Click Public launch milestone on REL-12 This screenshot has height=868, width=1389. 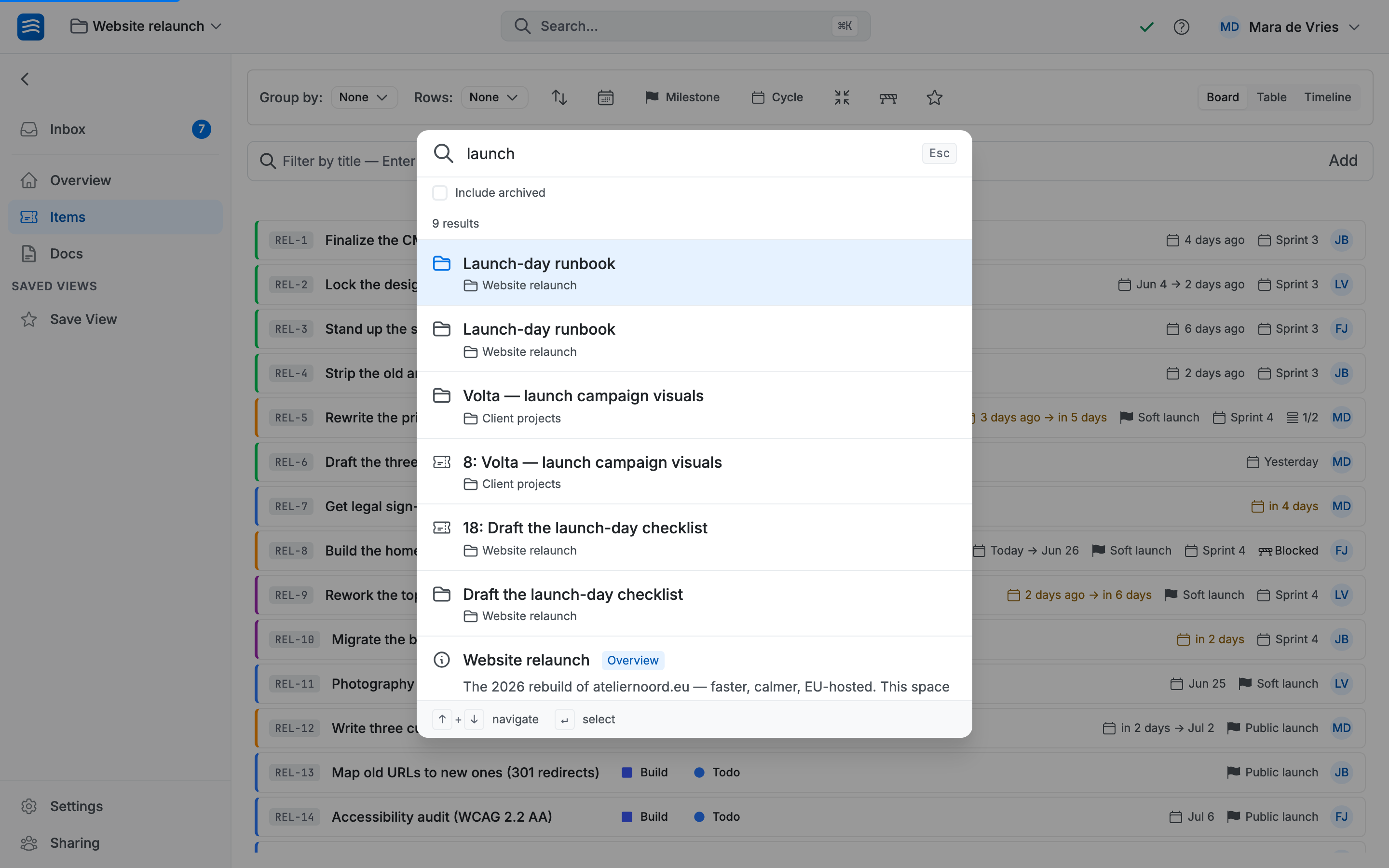pos(1272,728)
